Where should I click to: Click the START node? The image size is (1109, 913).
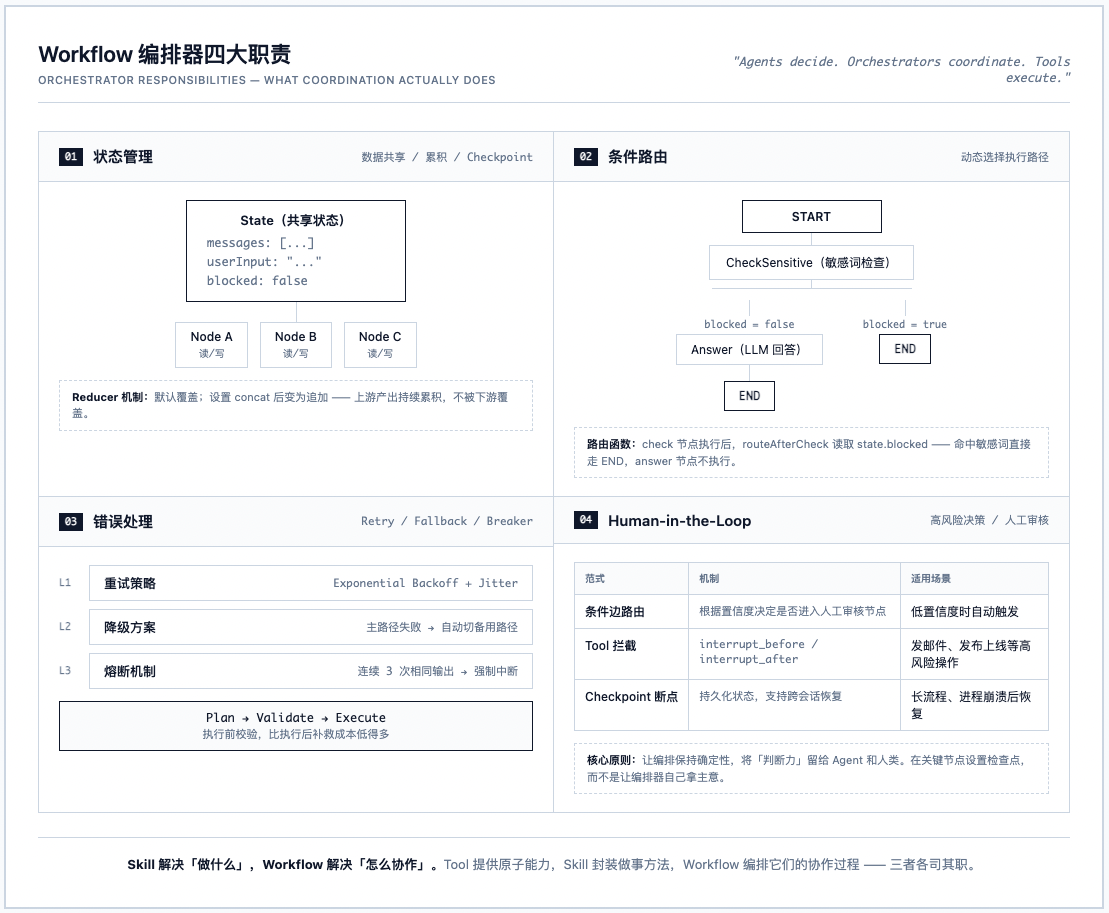[x=811, y=216]
